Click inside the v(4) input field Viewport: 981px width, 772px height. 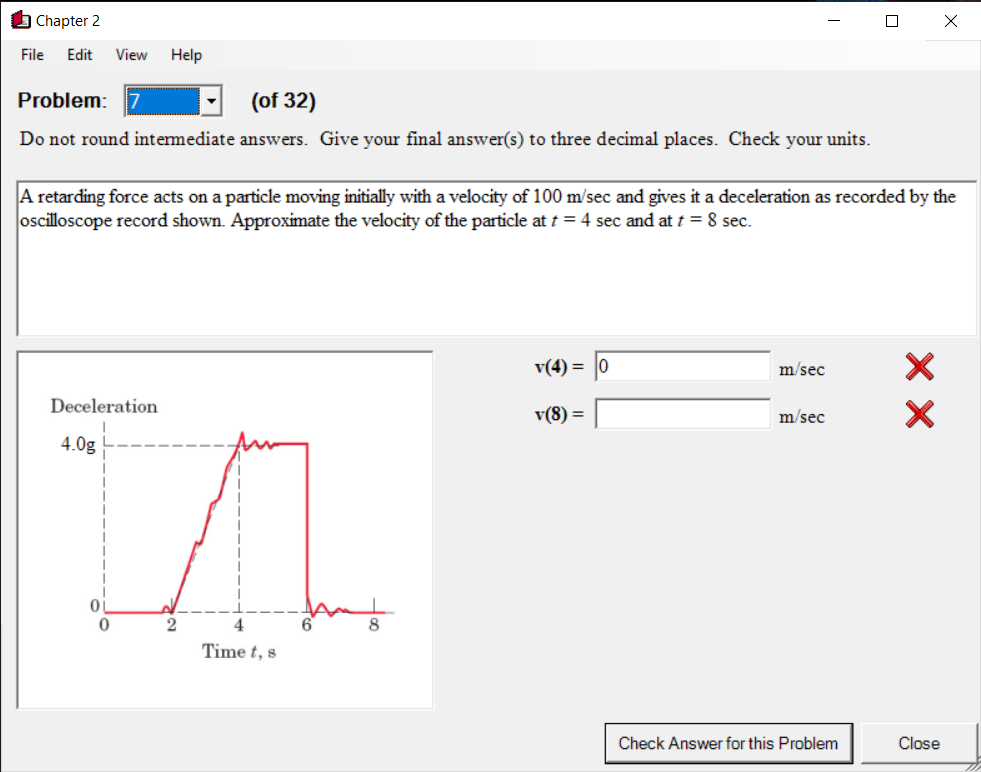pos(683,366)
